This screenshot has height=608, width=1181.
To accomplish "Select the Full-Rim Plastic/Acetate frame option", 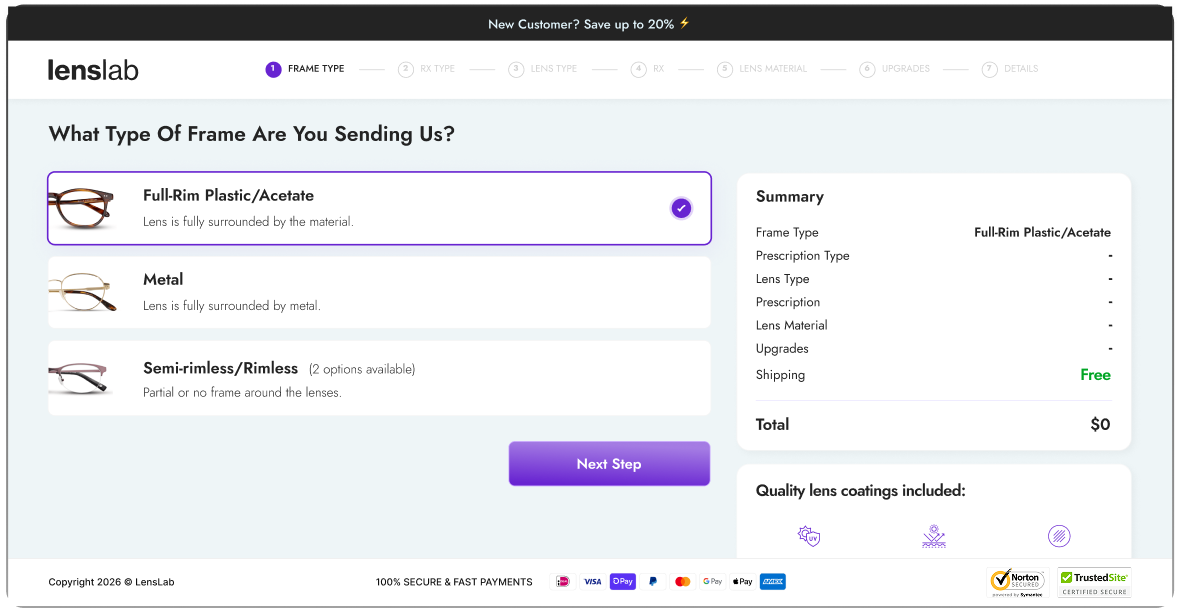I will (379, 208).
